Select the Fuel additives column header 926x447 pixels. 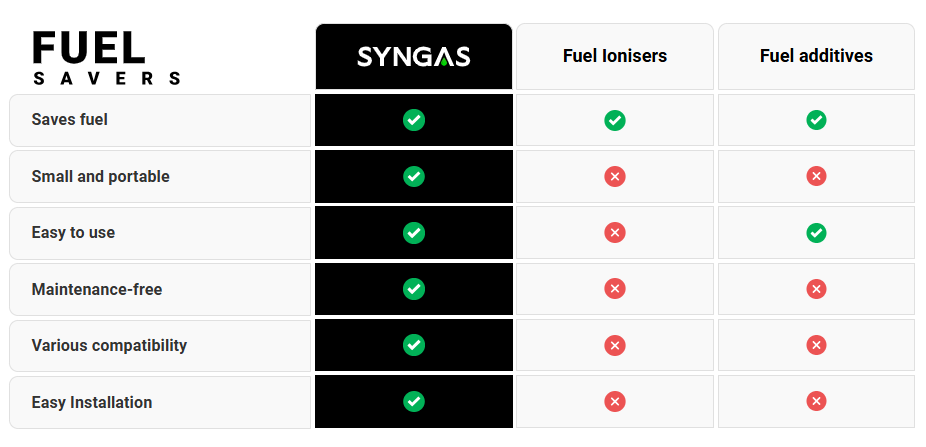tap(816, 56)
